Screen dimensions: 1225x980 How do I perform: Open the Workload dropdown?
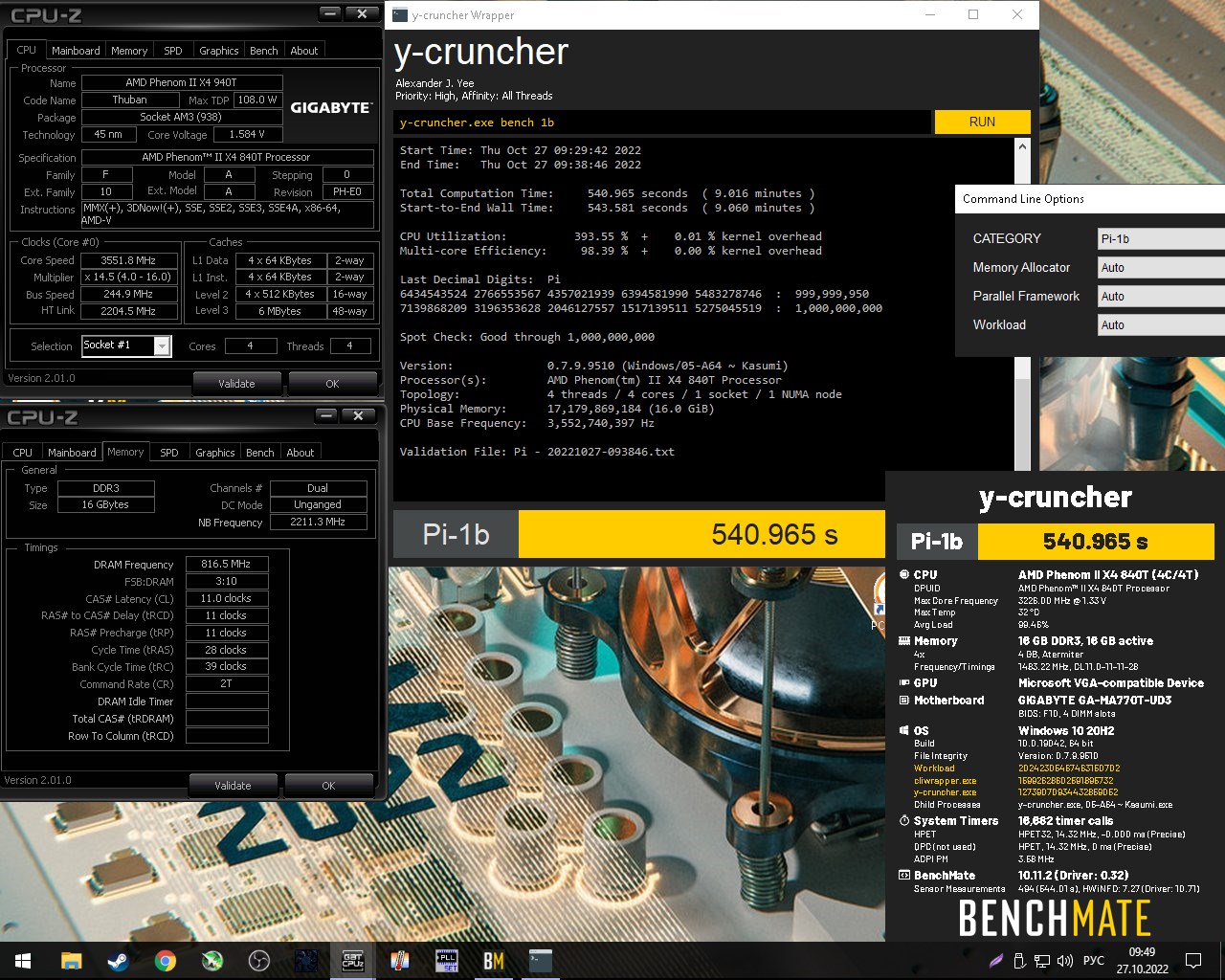pos(1161,324)
